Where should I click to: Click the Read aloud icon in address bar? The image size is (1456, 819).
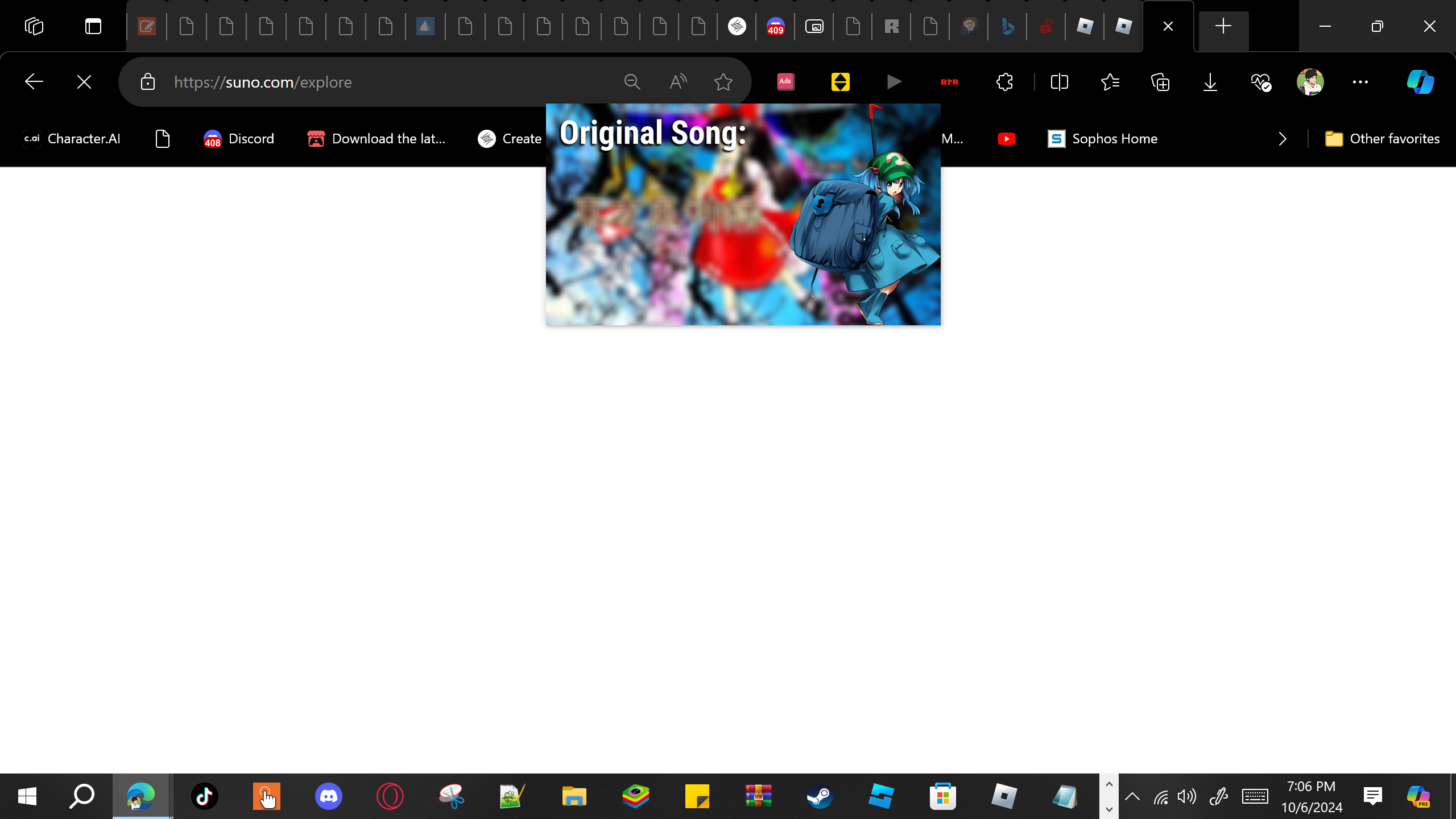(x=678, y=82)
